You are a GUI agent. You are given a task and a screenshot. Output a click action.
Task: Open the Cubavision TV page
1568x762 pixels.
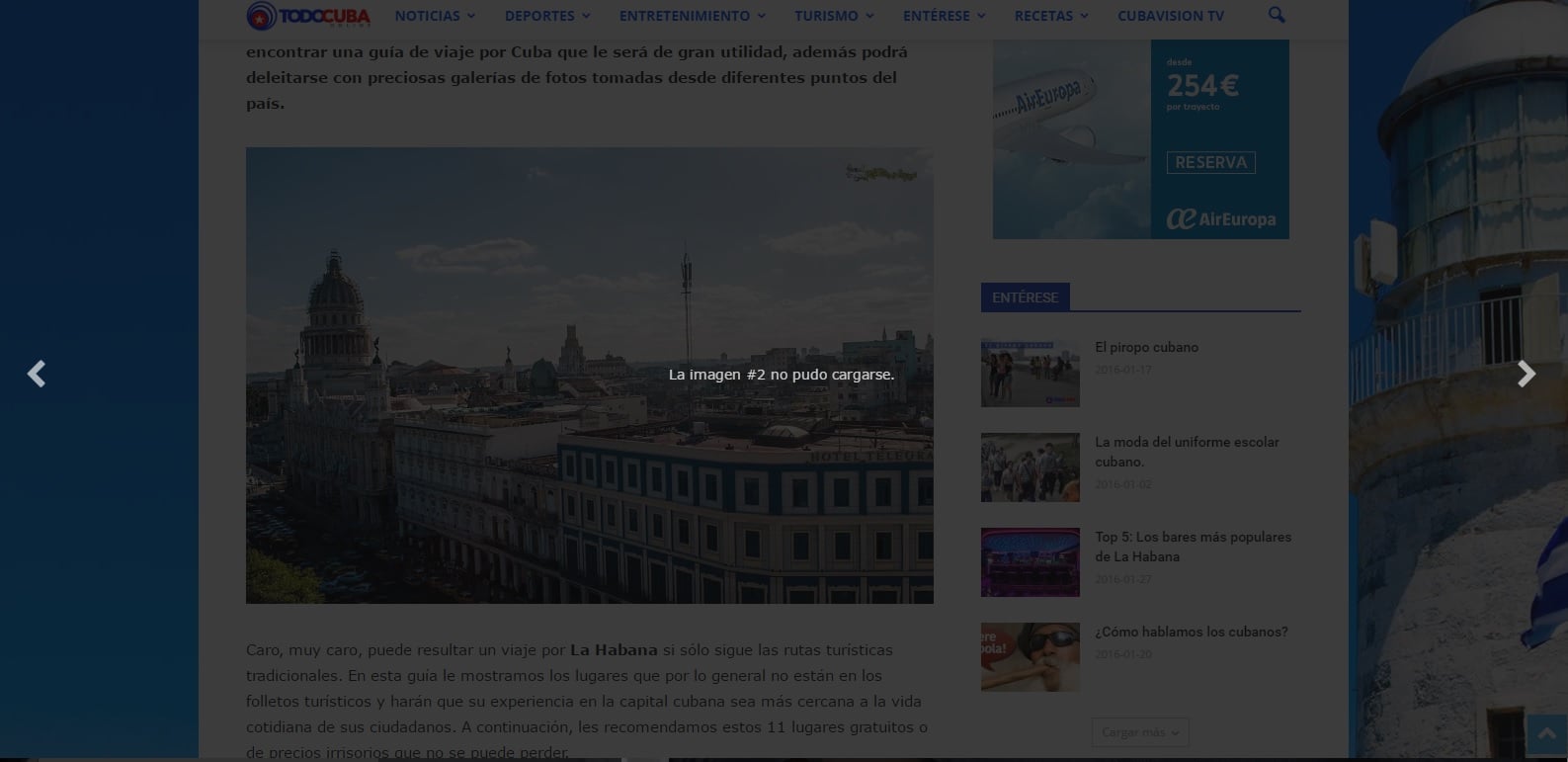click(x=1171, y=16)
